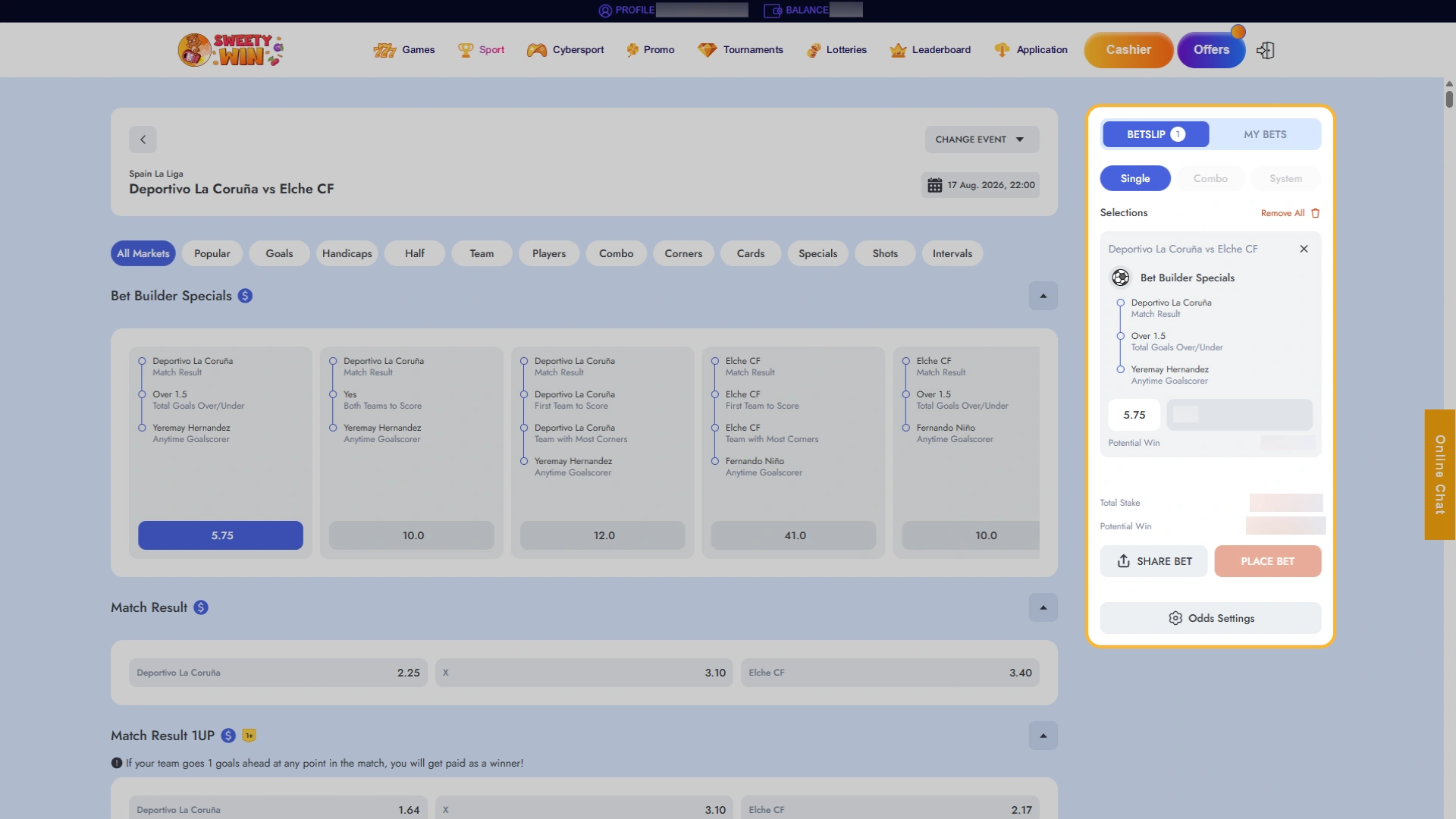Filter markets by Corners
Image resolution: width=1456 pixels, height=819 pixels.
point(683,253)
